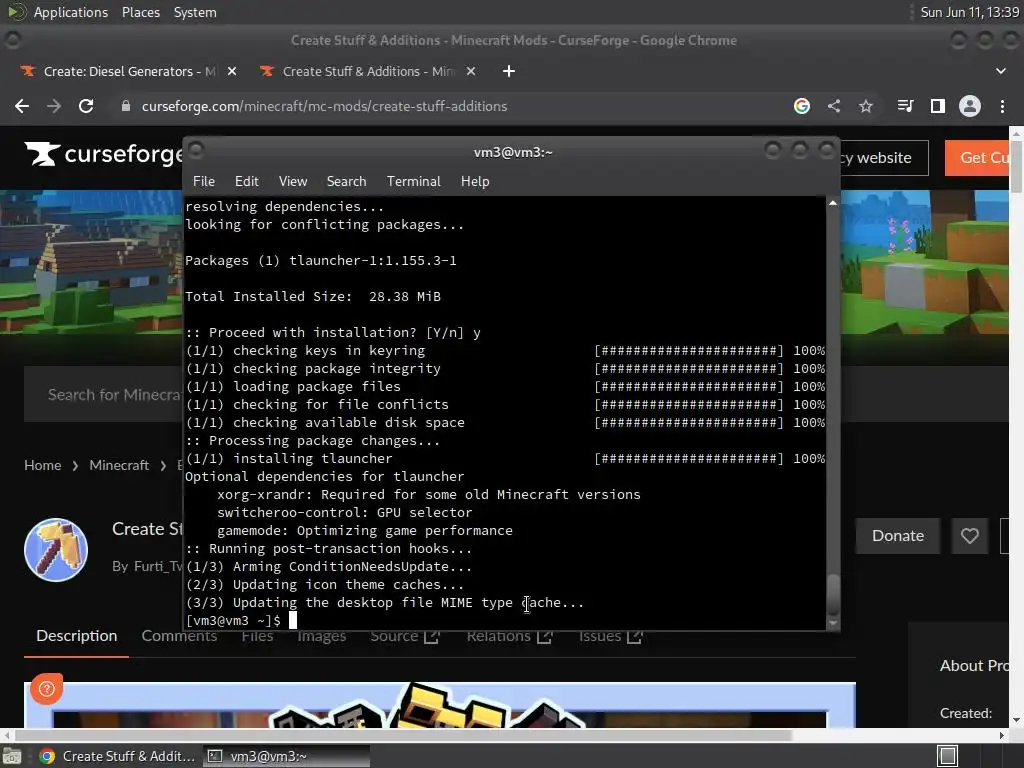The height and width of the screenshot is (768, 1024).
Task: Click the Search for Minecraft field
Action: [x=104, y=394]
